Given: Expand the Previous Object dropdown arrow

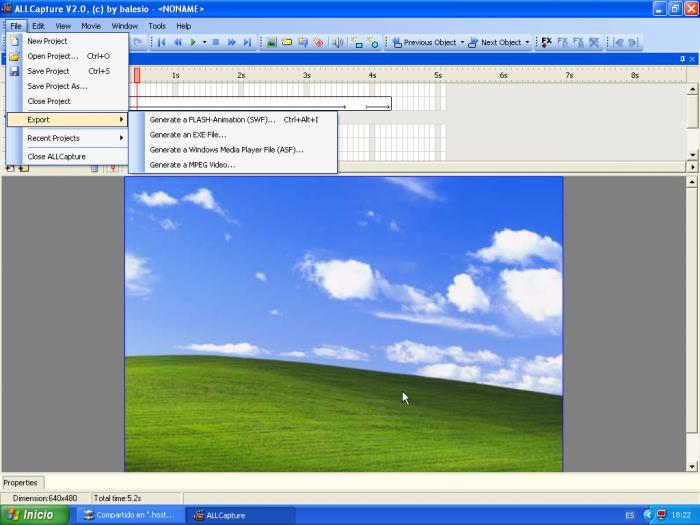Looking at the screenshot, I should (462, 42).
